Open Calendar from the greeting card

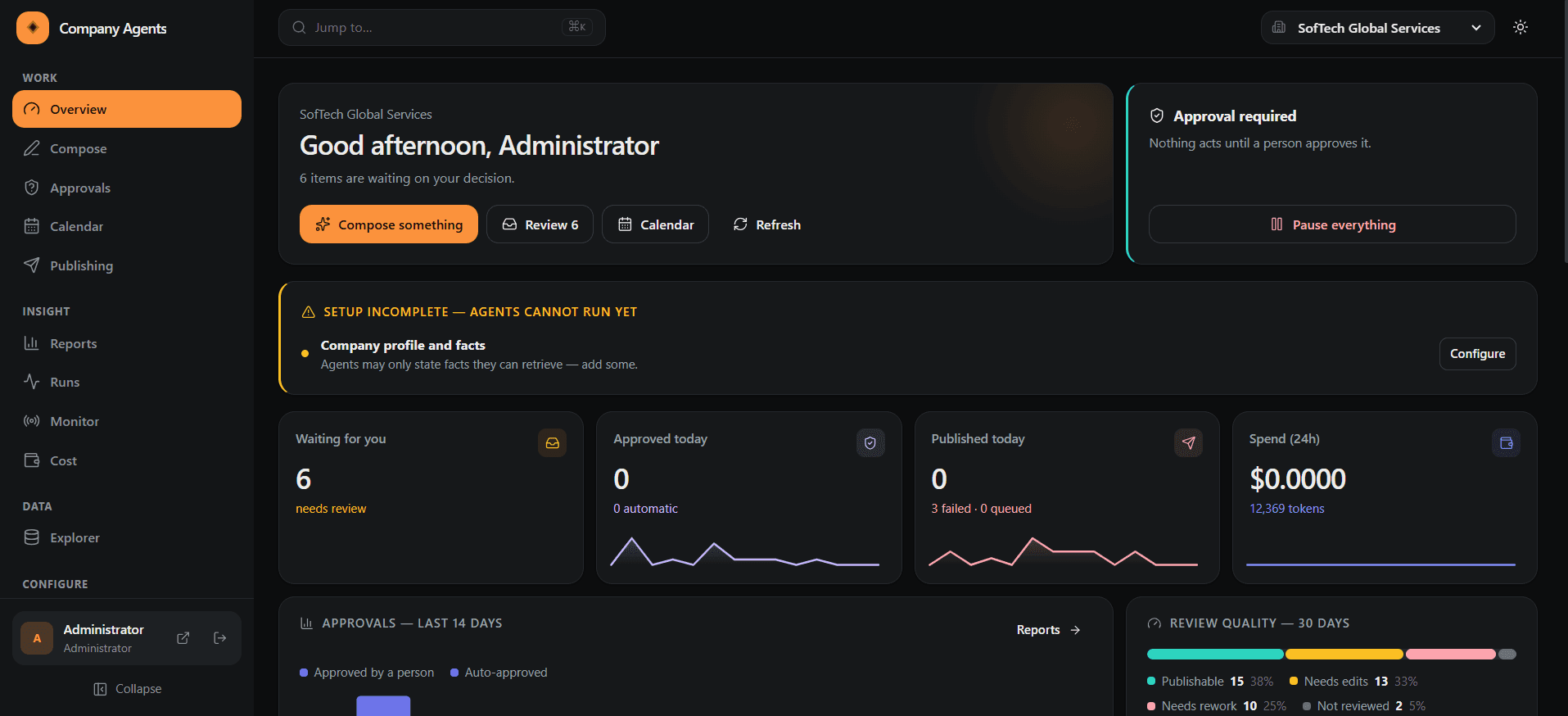tap(655, 224)
